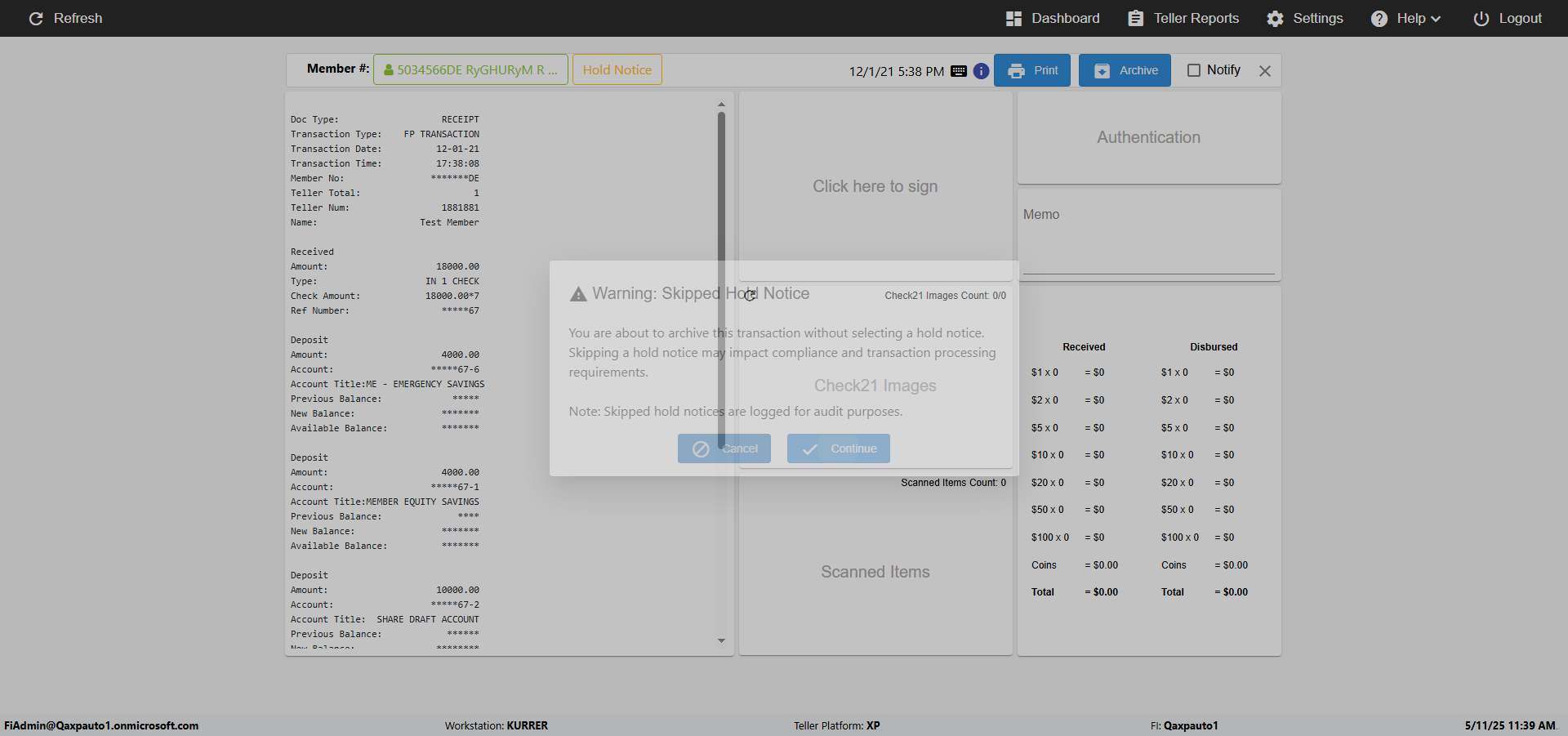Click the keyboard icon beside the date
The width and height of the screenshot is (1568, 736).
coord(959,71)
